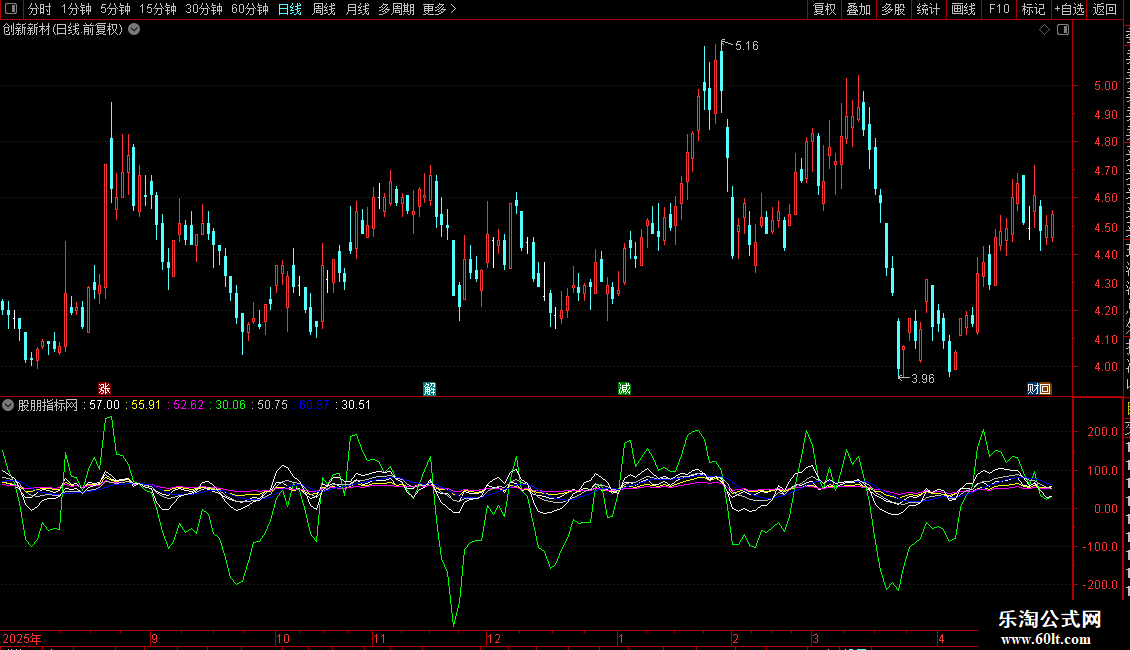Click the 财 event marker

pyautogui.click(x=1033, y=389)
